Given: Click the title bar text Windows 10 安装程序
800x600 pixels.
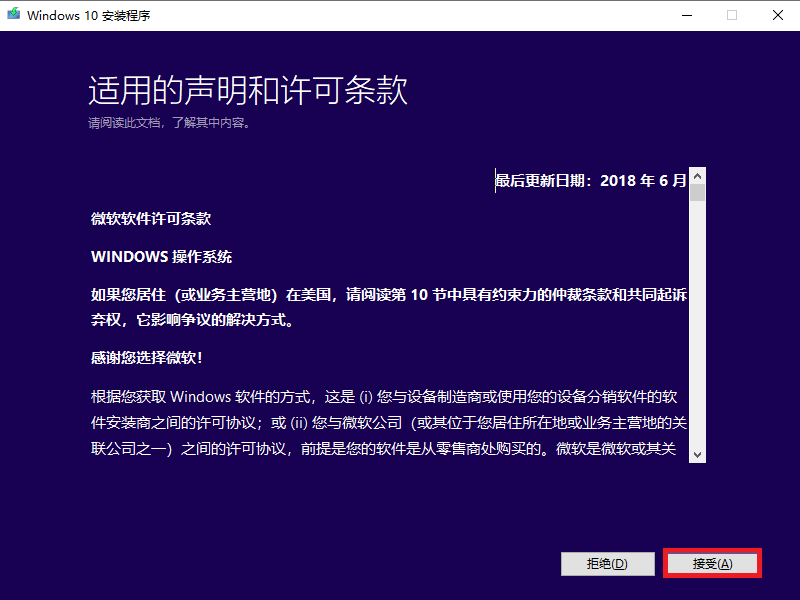Looking at the screenshot, I should [x=90, y=15].
